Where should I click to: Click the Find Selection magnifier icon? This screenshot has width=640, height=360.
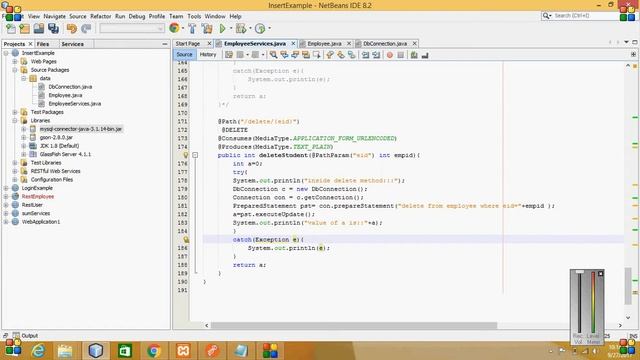273,55
